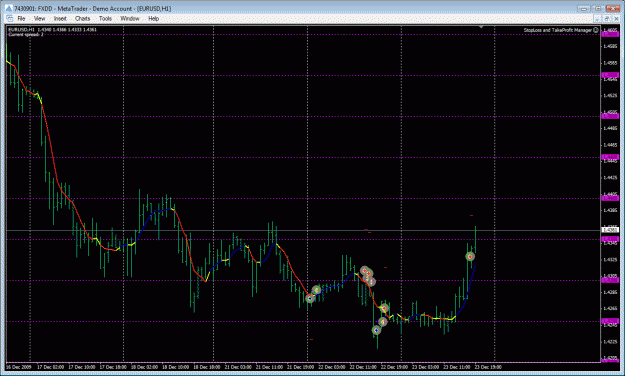Image resolution: width=625 pixels, height=376 pixels.
Task: Click the StopLoss and TakeProfit Manager smiley icon
Action: (x=596, y=30)
